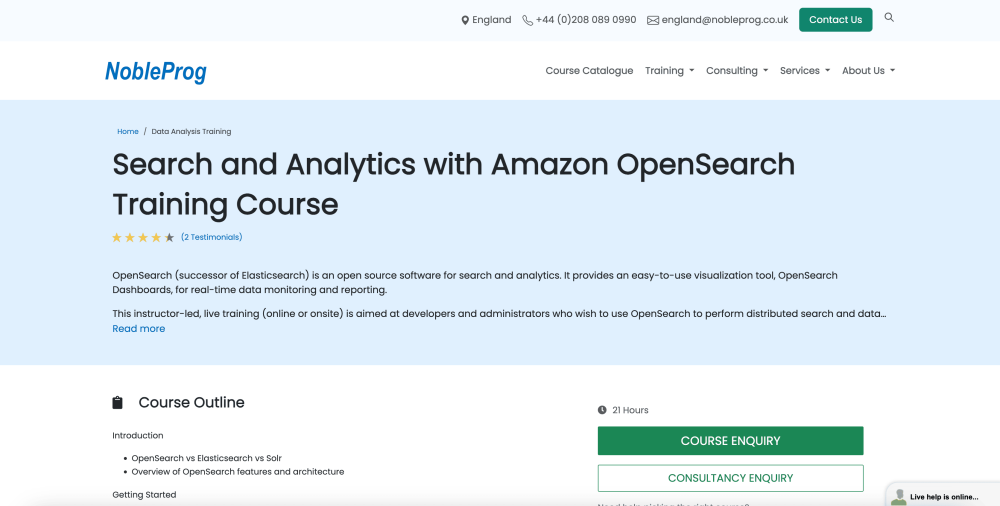Open the 2 Testimonials link
Screen dimensions: 1000x506
(212, 238)
